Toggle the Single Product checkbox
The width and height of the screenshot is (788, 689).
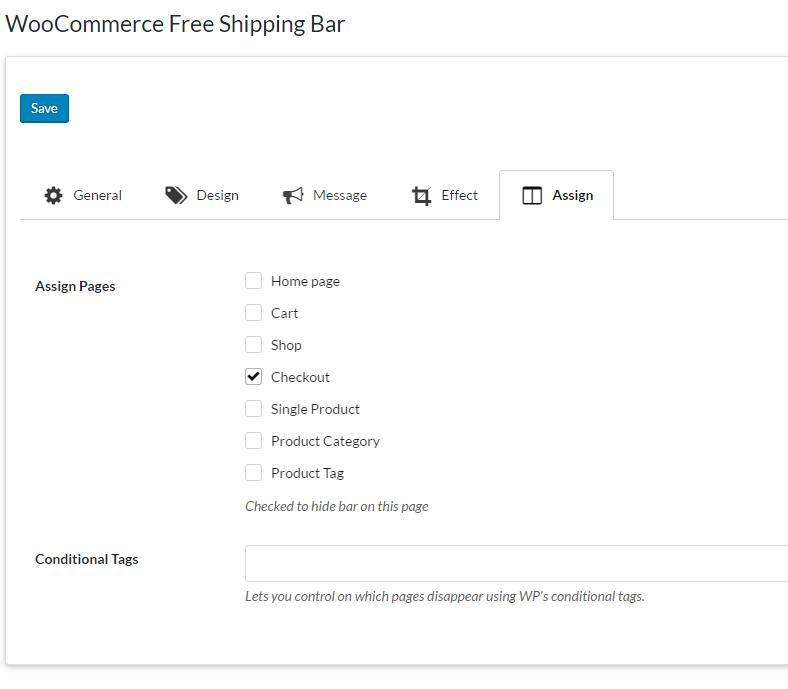point(254,409)
